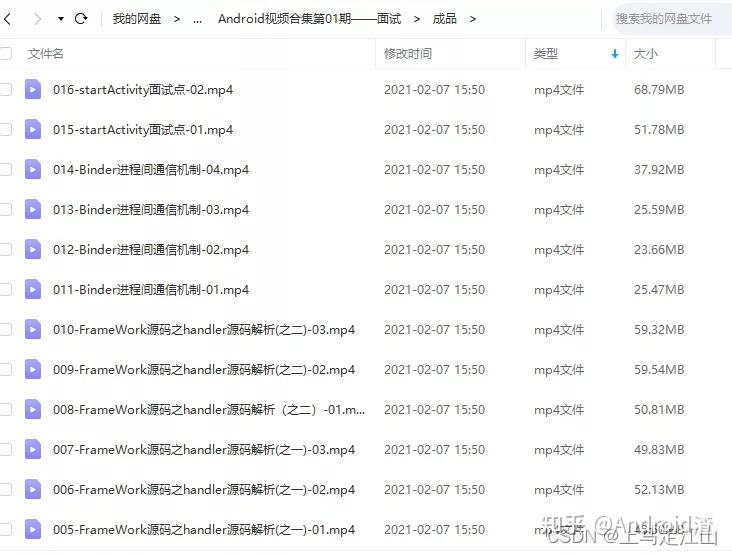Click the video icon for 014-Binder进程间通信机制-04.mp4
This screenshot has width=732, height=555.
tap(33, 169)
